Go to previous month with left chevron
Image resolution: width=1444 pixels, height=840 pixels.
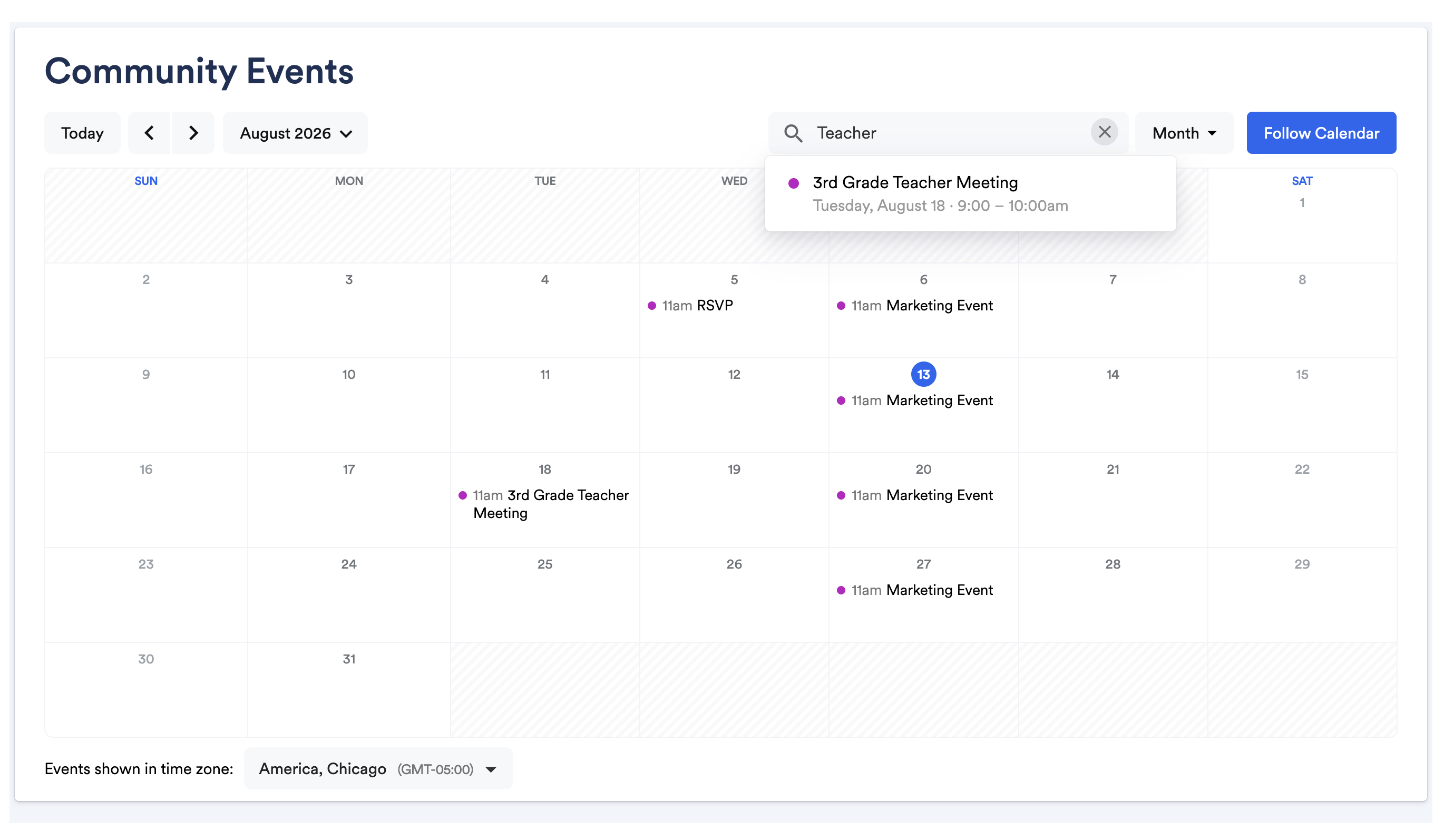pyautogui.click(x=150, y=133)
